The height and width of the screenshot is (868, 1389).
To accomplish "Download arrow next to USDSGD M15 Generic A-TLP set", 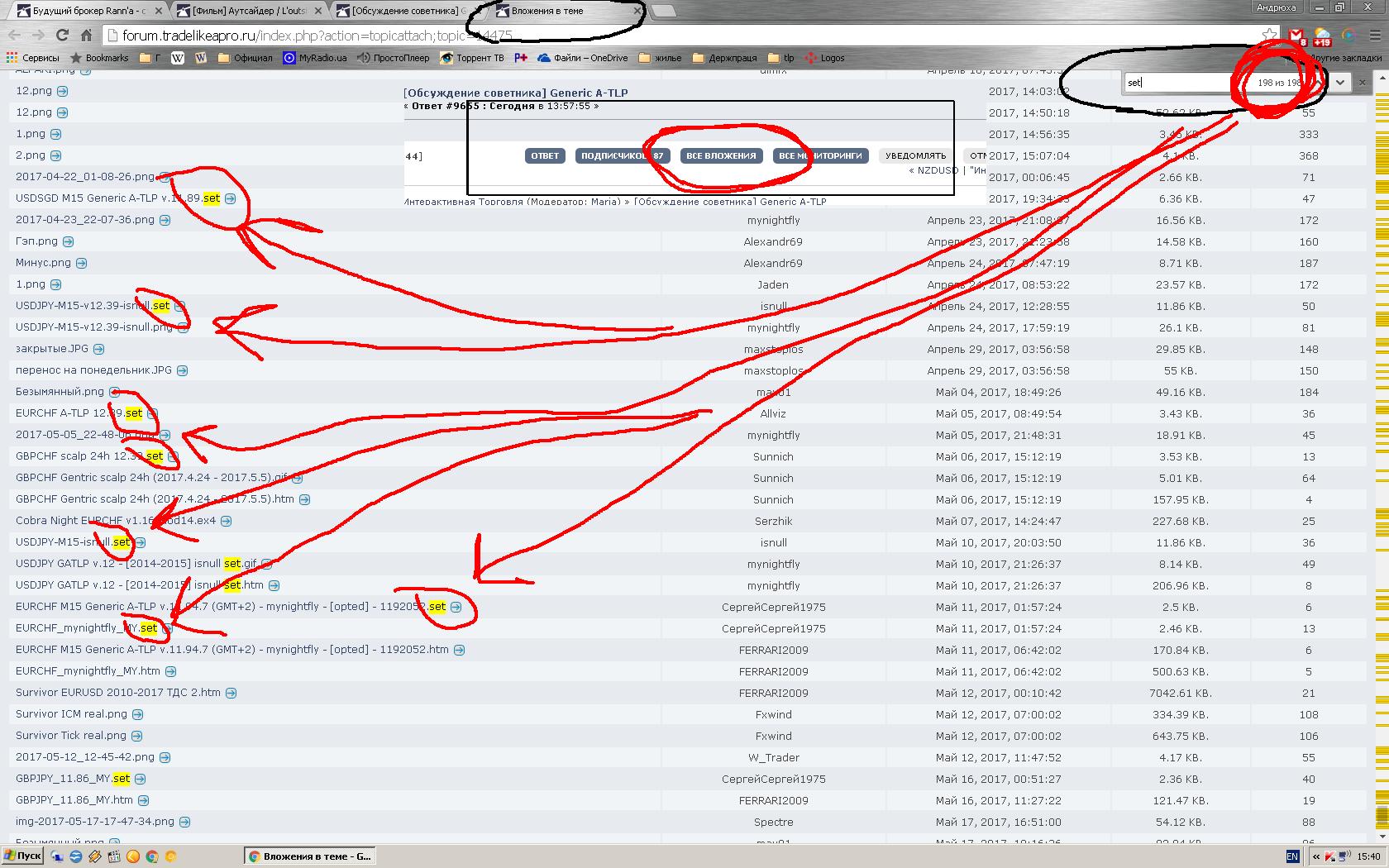I will click(231, 198).
